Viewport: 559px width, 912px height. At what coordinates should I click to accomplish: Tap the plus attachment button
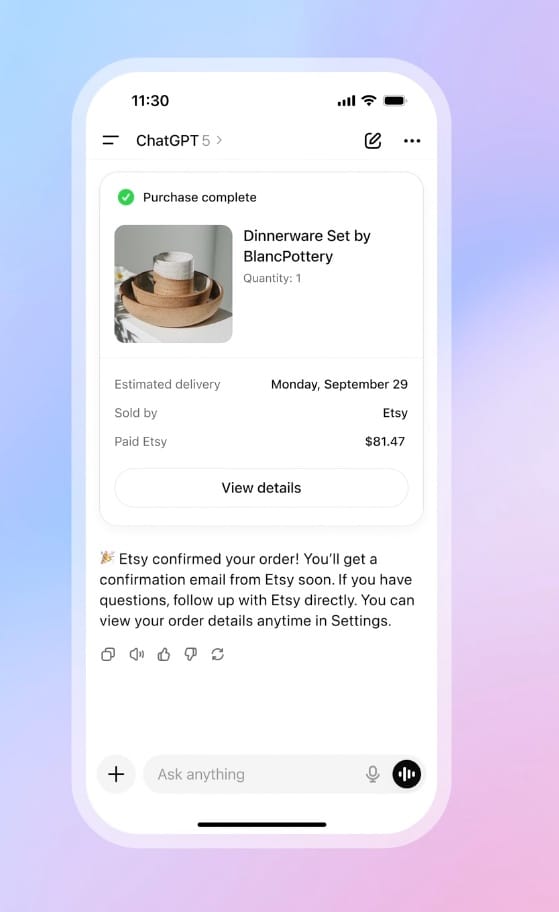[x=116, y=774]
